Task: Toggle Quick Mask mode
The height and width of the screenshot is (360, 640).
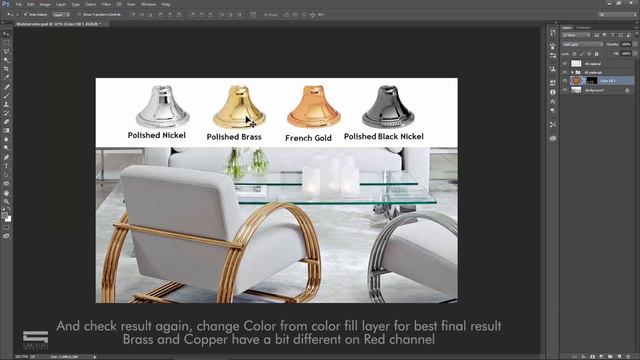Action: tap(6, 227)
